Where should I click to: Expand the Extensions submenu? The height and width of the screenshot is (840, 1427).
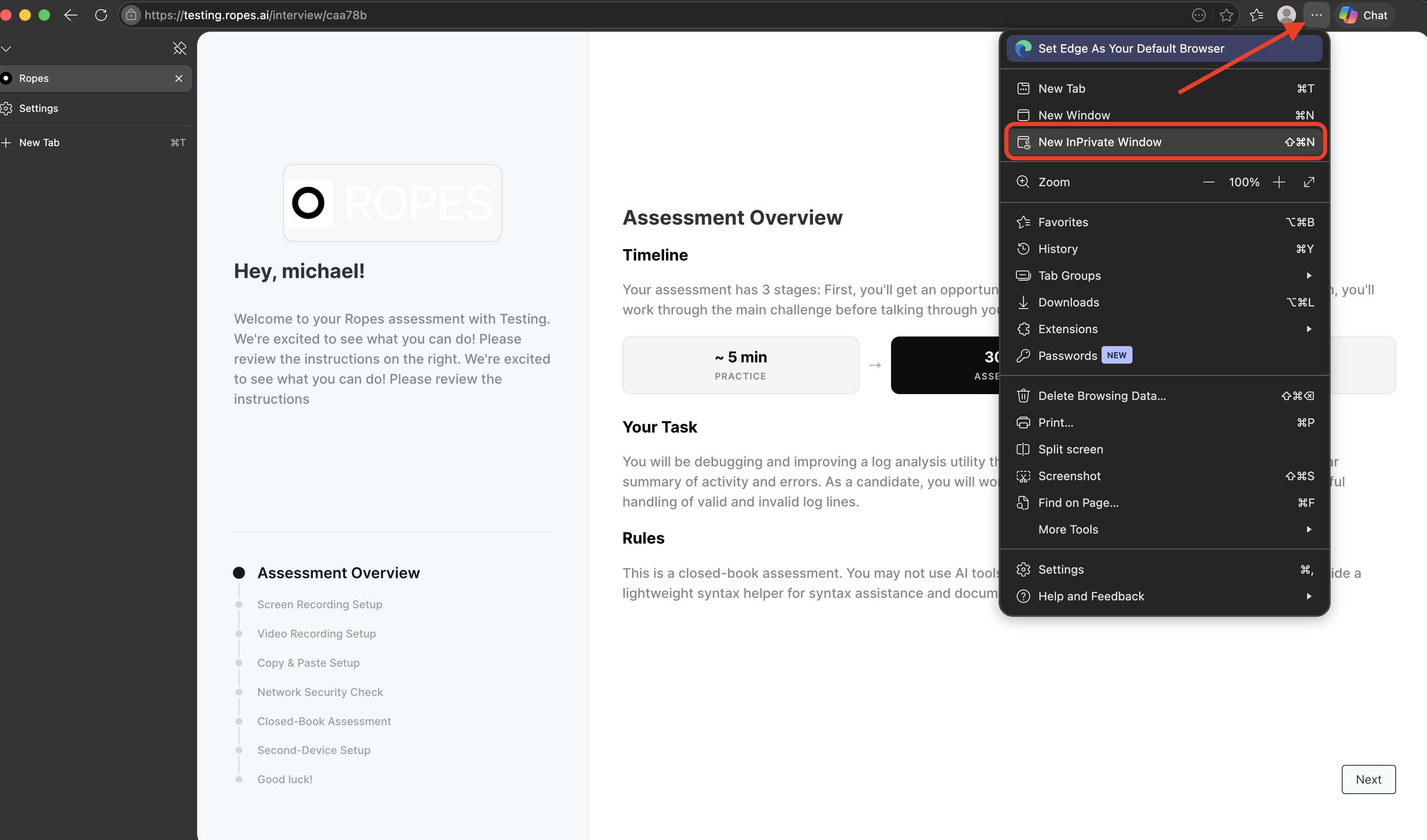[1164, 329]
